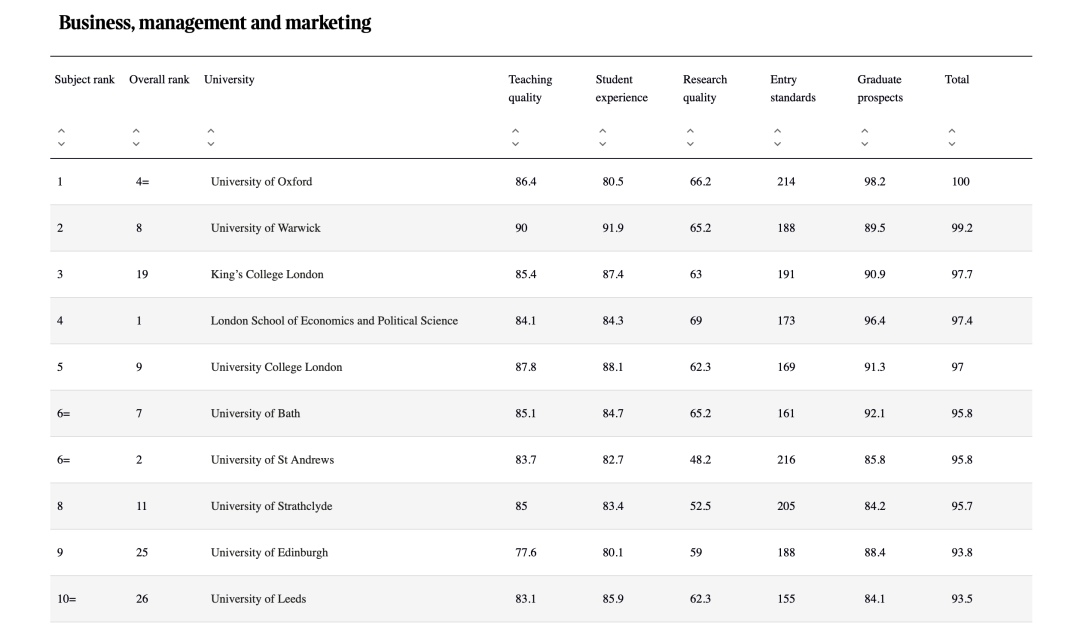The image size is (1080, 625).
Task: Sort table by Overall rank arrows
Action: coord(136,137)
